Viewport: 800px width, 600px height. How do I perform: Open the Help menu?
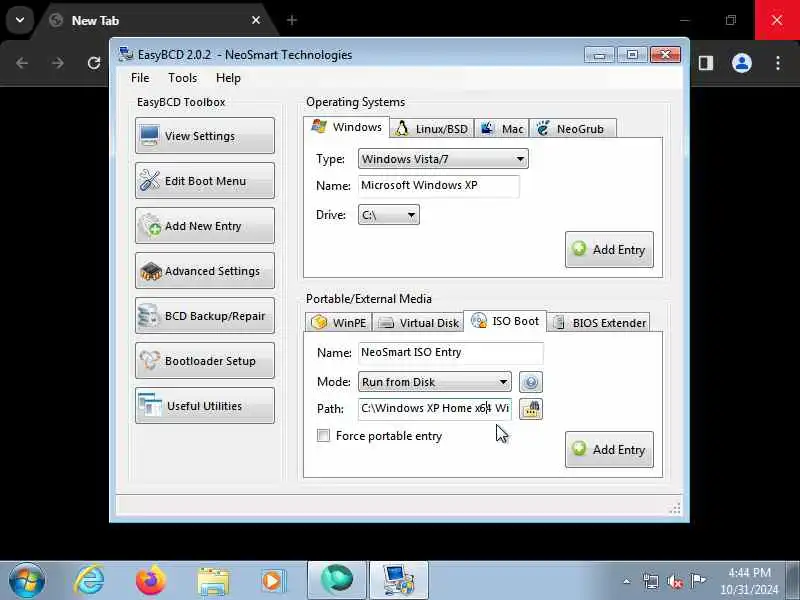[228, 78]
